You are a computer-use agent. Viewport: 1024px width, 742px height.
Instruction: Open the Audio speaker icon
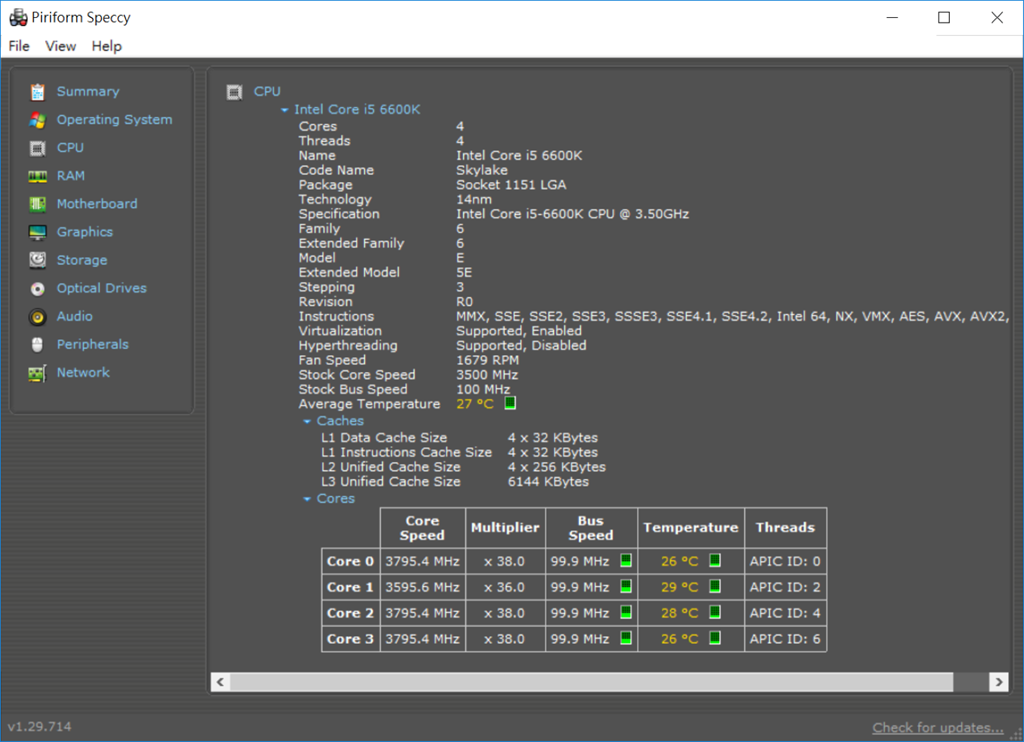pos(38,317)
